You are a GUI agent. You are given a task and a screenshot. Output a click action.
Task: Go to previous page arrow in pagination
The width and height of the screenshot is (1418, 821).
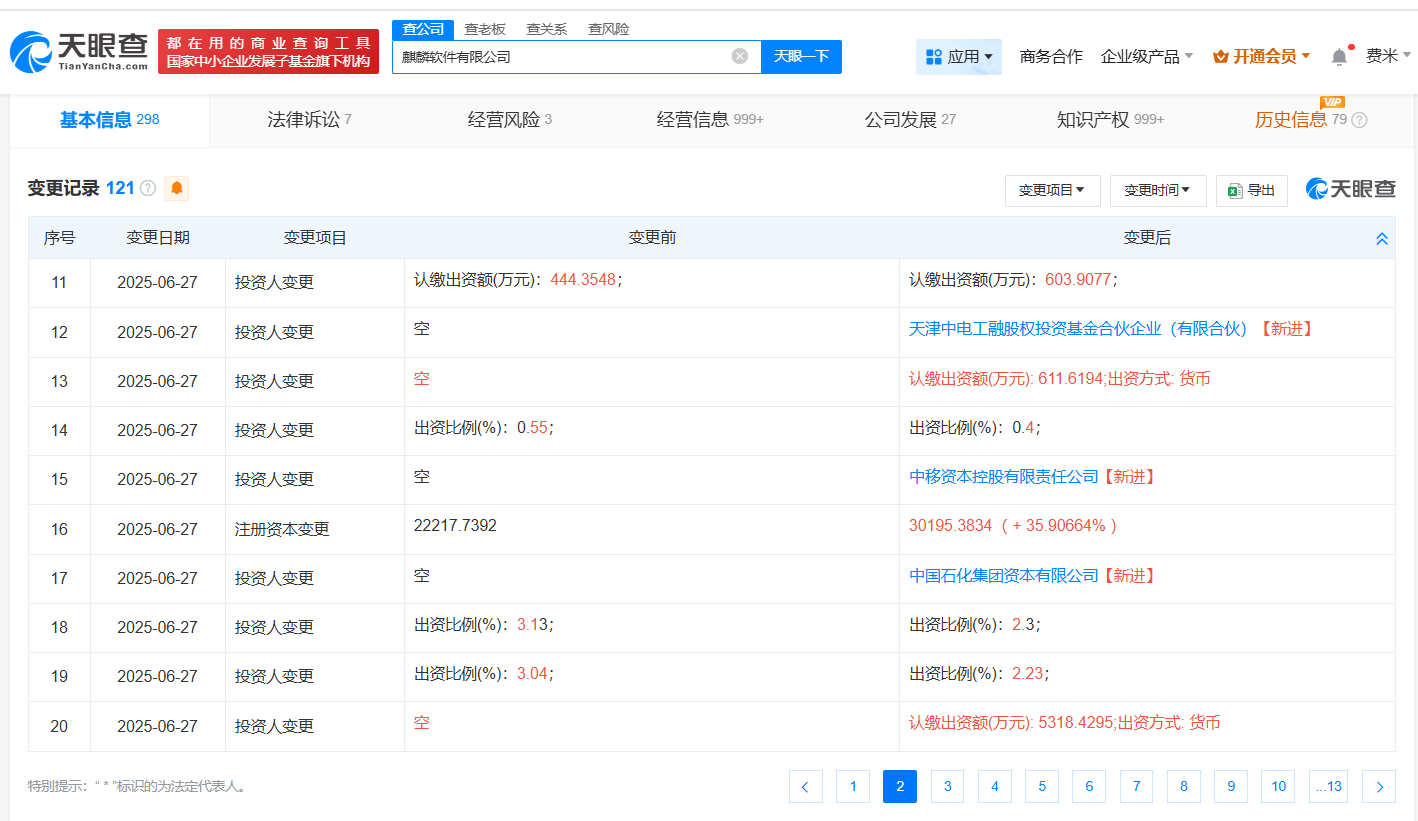click(x=805, y=787)
